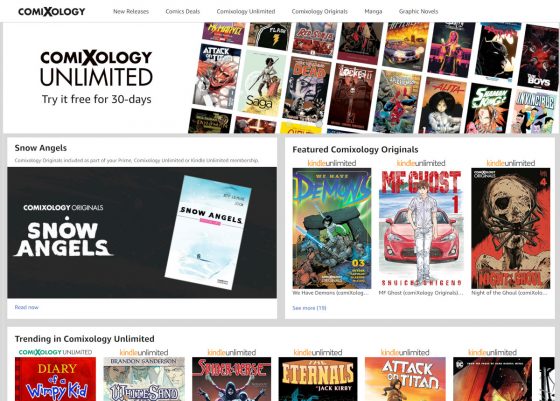Click See more Featured Originals link
Viewport: 560px width, 401px height.
click(x=309, y=308)
